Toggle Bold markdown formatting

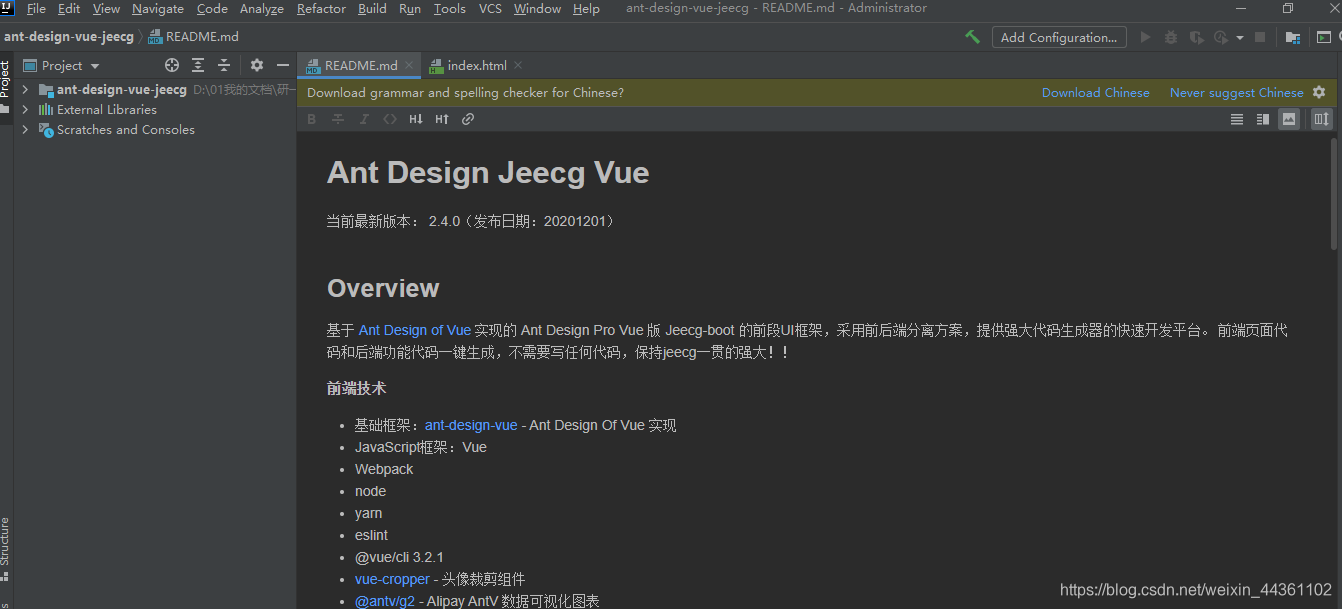(x=311, y=119)
